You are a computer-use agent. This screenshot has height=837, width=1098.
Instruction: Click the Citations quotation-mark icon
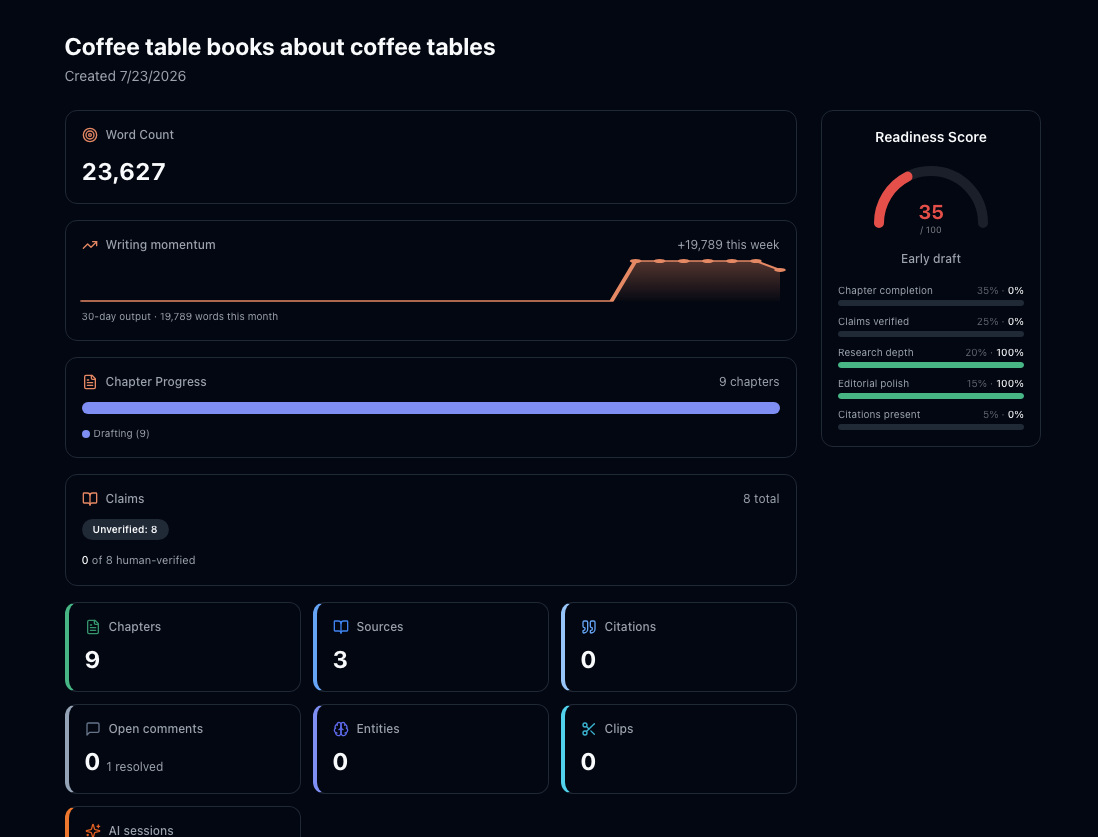pyautogui.click(x=588, y=627)
